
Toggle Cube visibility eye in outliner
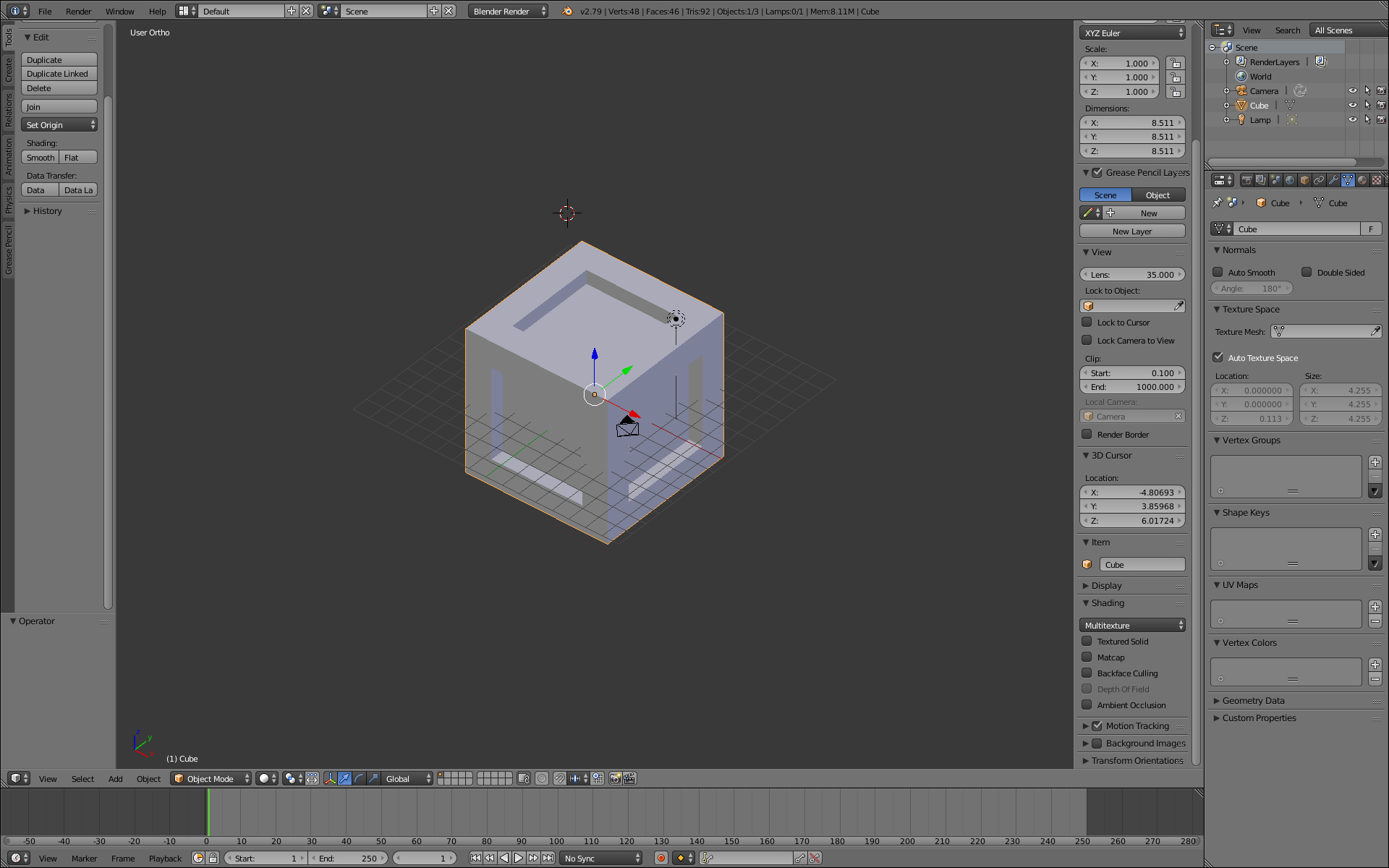(x=1352, y=106)
